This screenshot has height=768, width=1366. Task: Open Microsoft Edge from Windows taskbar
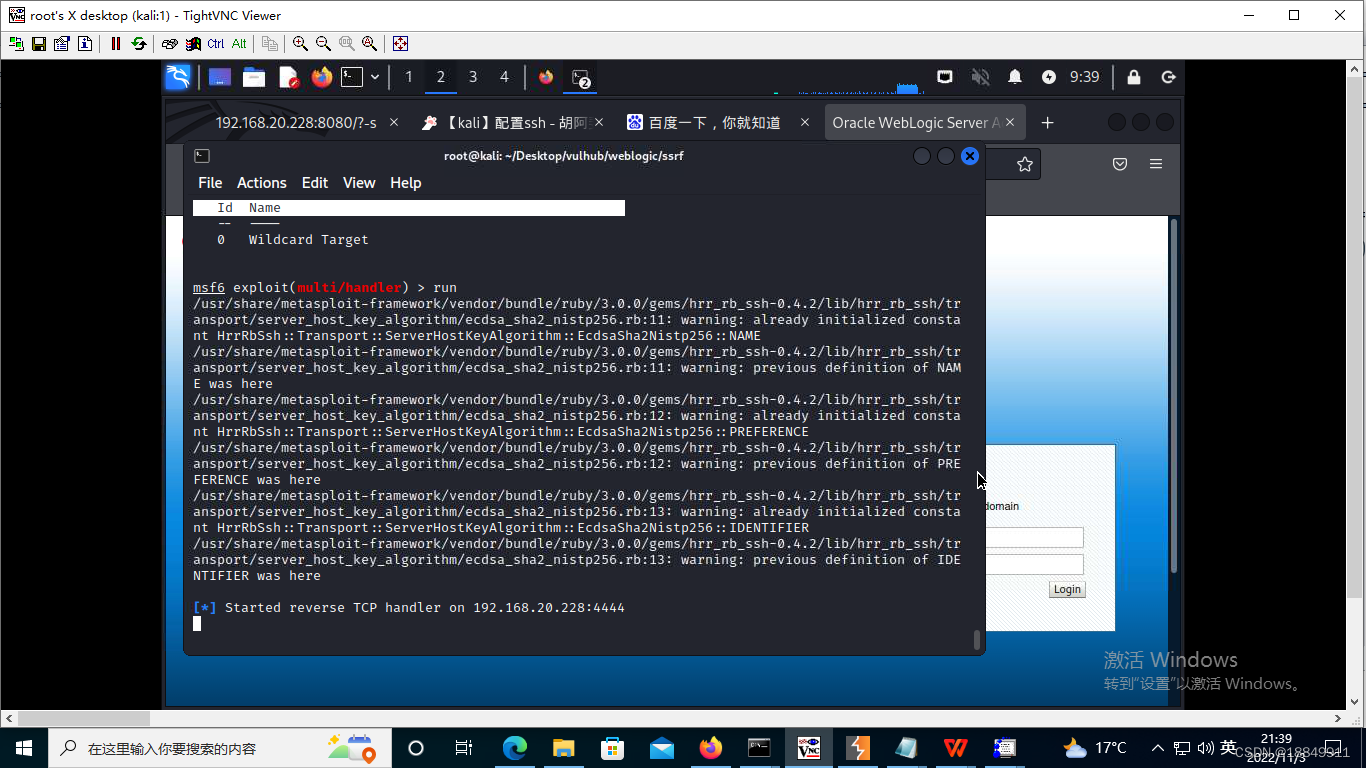click(x=515, y=748)
